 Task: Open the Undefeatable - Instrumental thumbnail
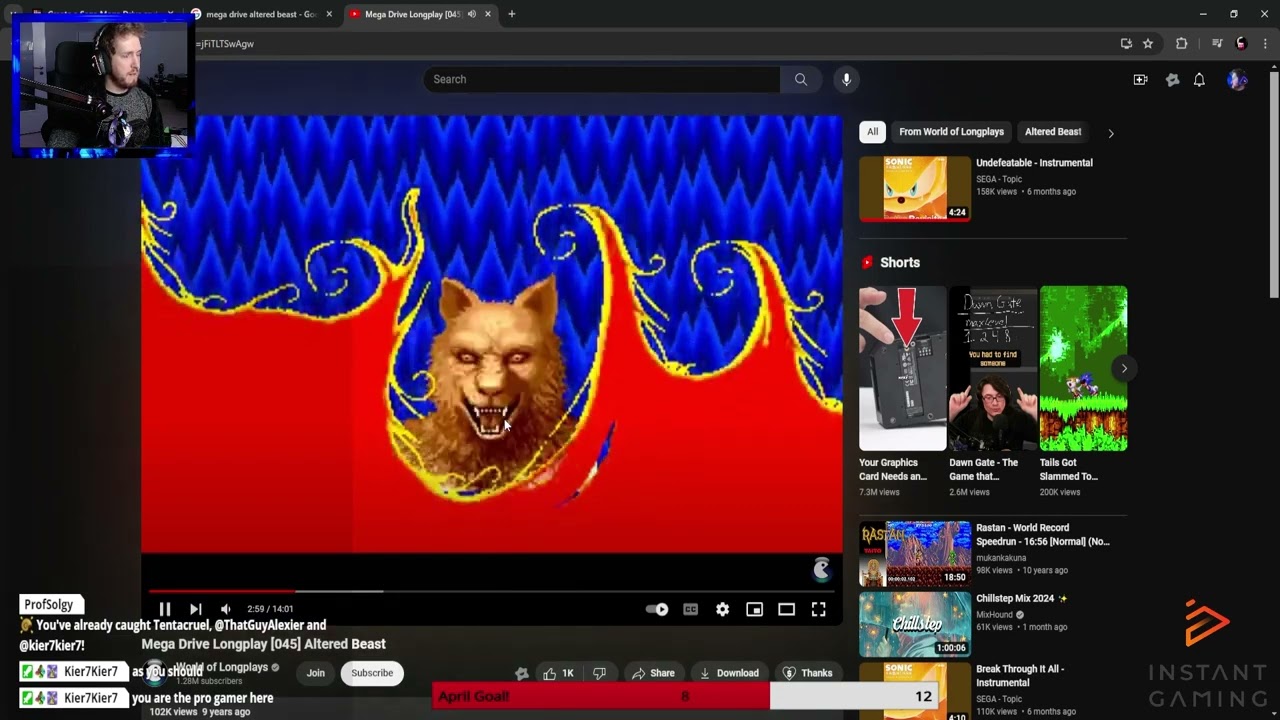[x=915, y=188]
